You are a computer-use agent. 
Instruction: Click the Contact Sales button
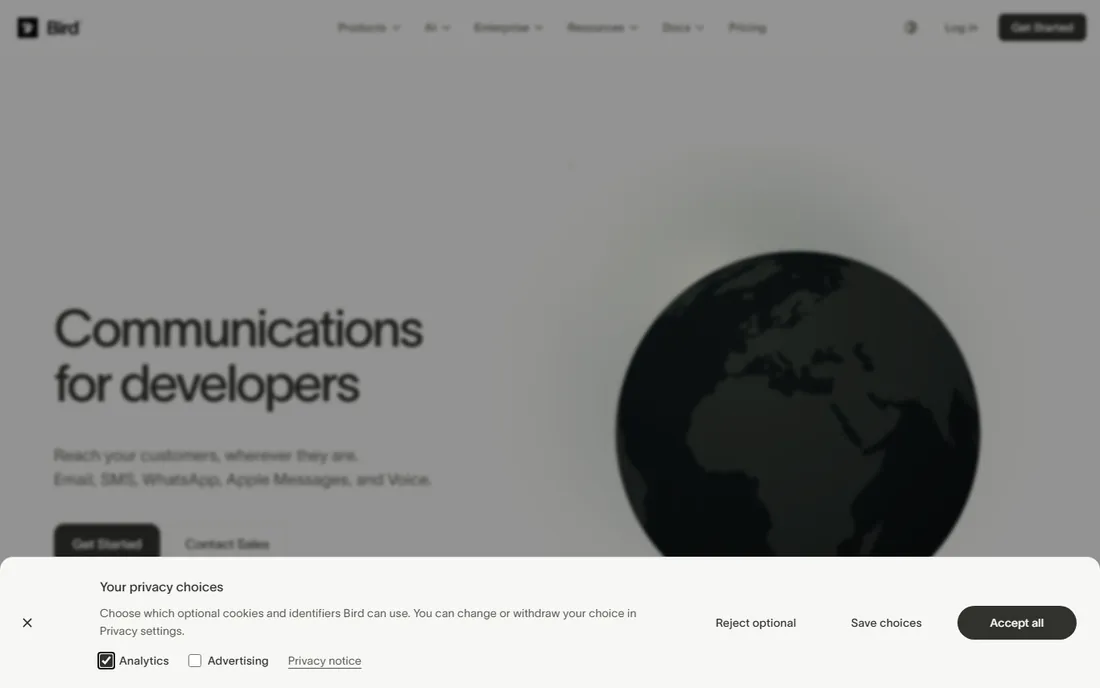pyautogui.click(x=227, y=544)
